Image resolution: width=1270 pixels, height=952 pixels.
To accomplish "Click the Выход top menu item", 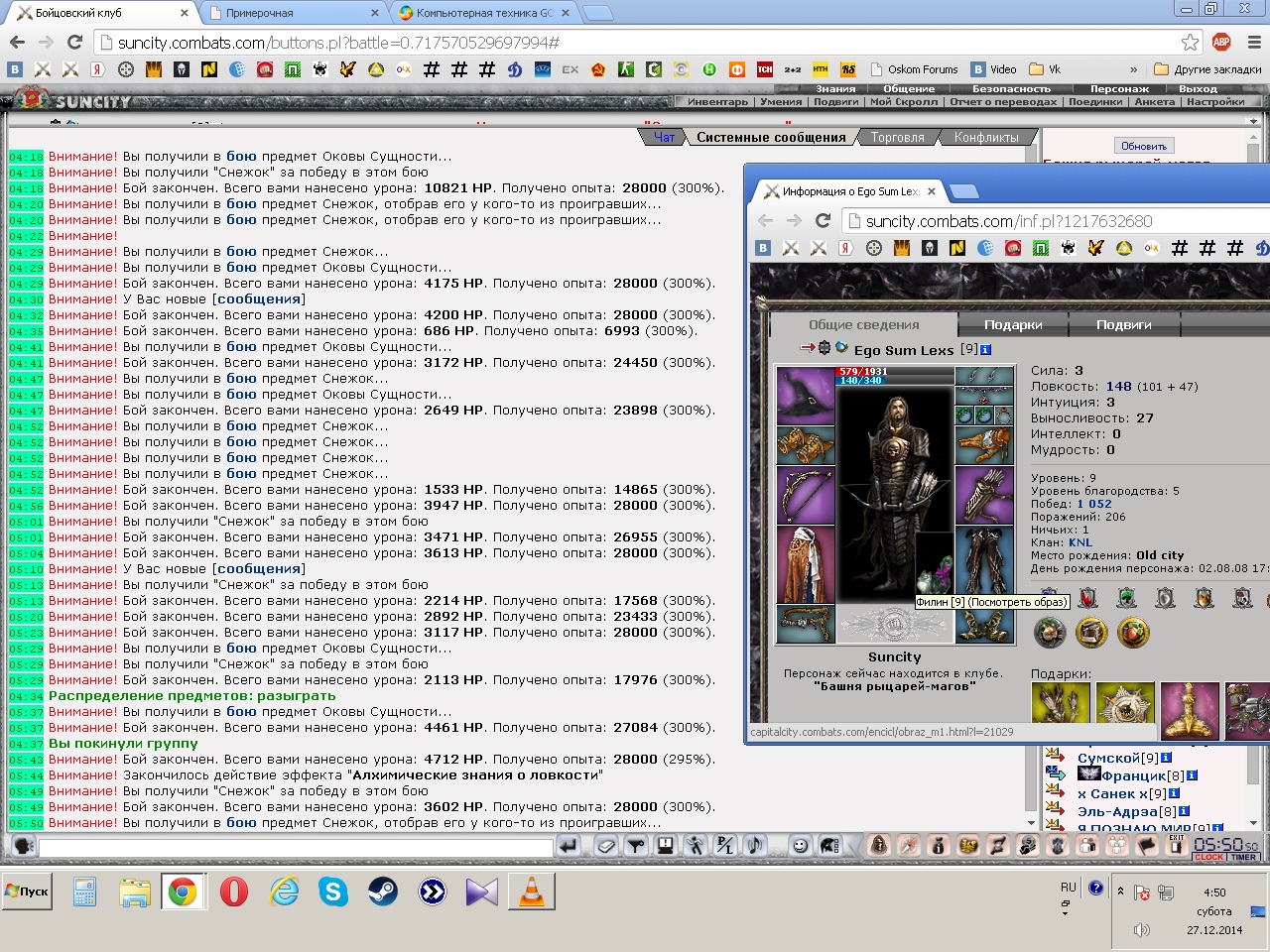I will pyautogui.click(x=1198, y=88).
